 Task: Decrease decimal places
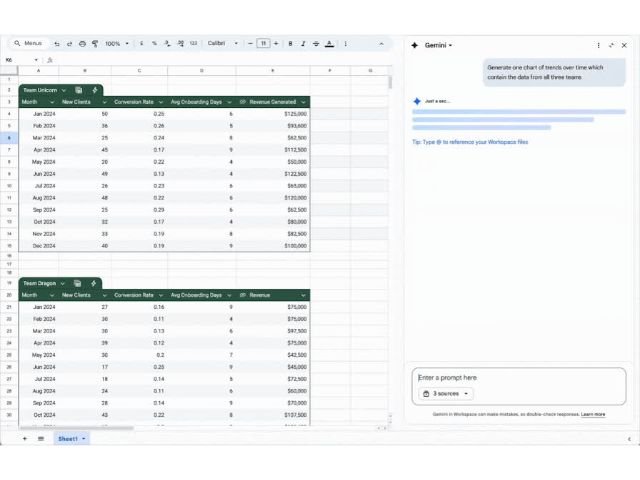point(167,43)
